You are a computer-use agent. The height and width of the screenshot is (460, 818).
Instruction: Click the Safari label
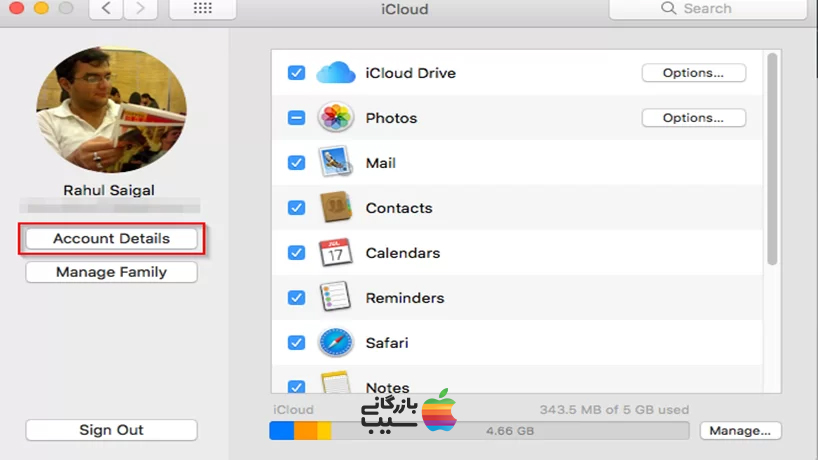point(387,343)
